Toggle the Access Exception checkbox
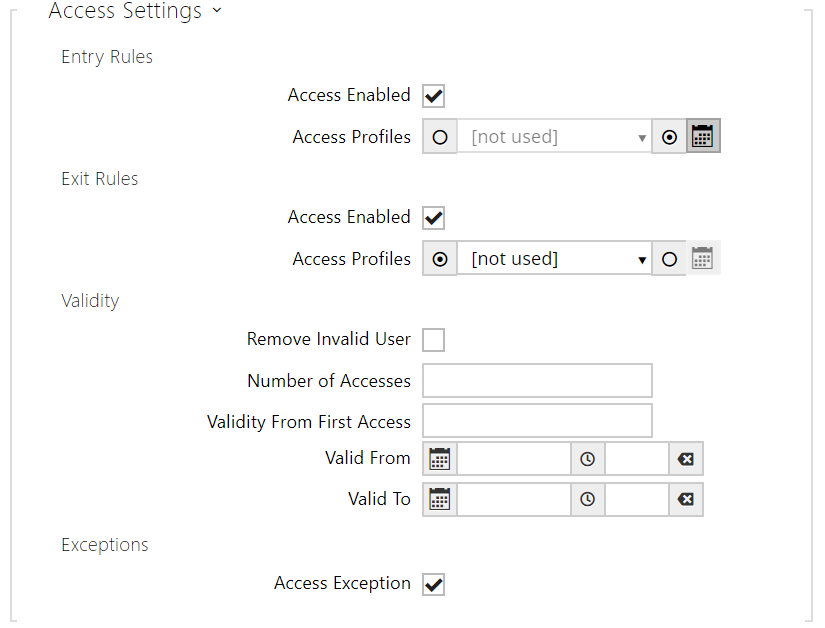Viewport: 825px width, 628px height. pos(434,584)
